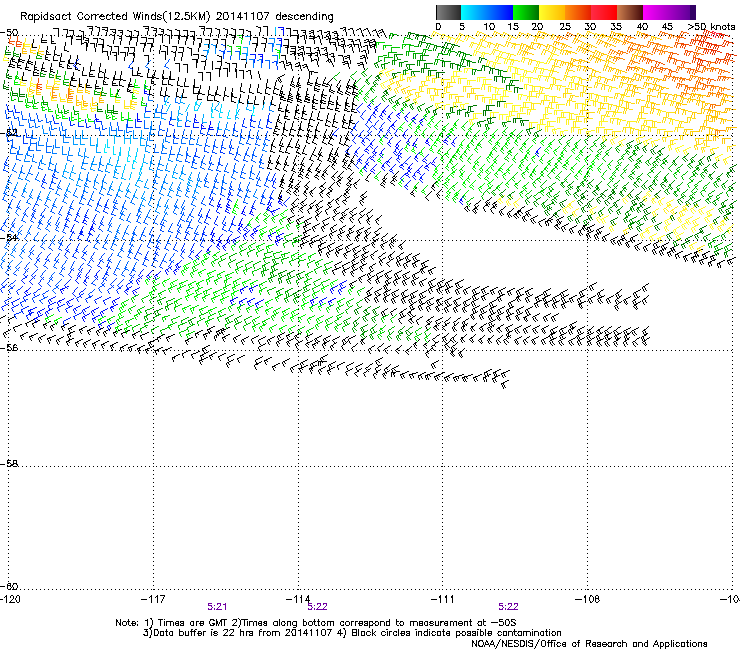Click the yellow 20-25 knots legend swatch

(552, 12)
